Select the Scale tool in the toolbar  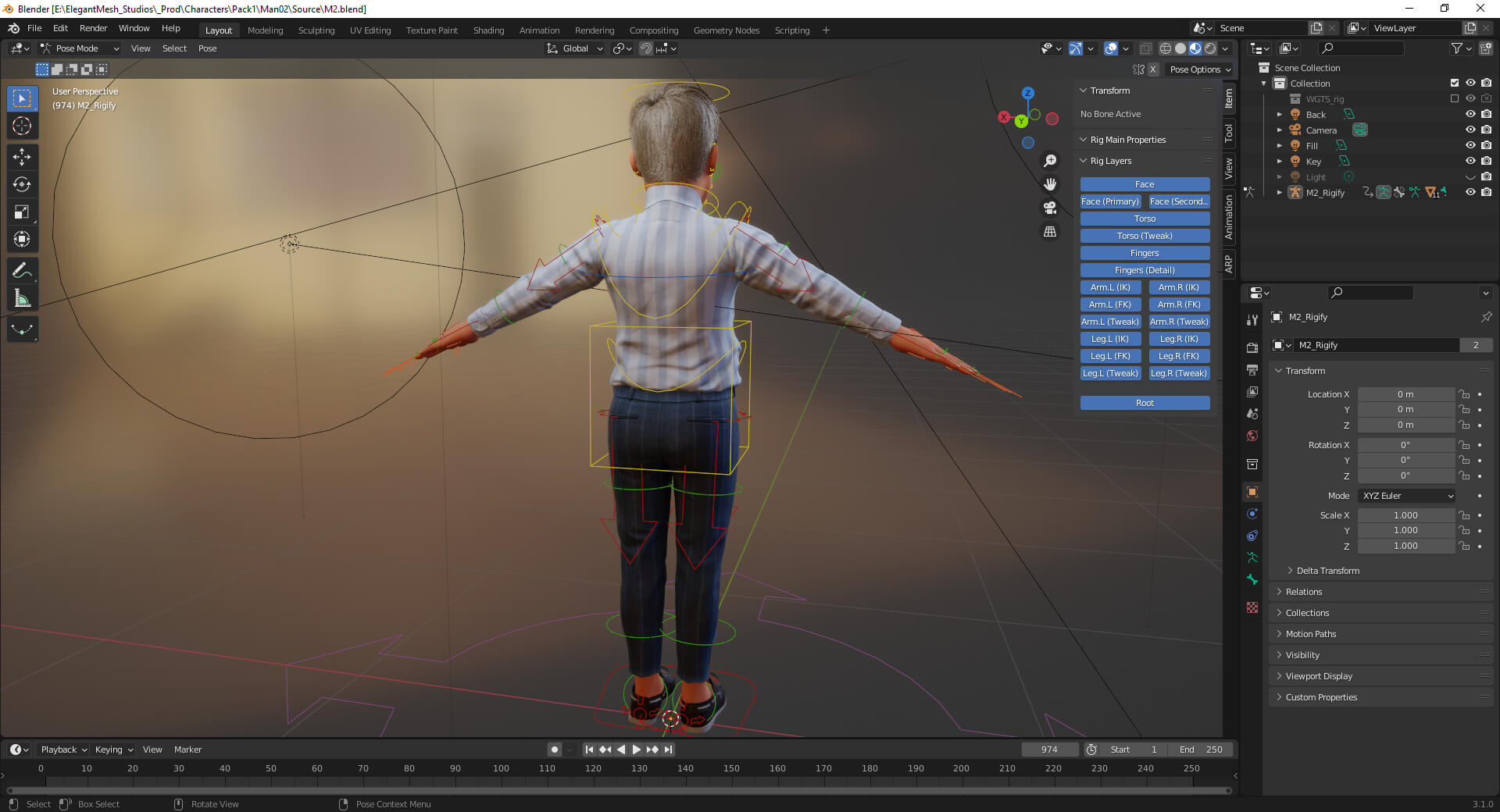tap(22, 212)
